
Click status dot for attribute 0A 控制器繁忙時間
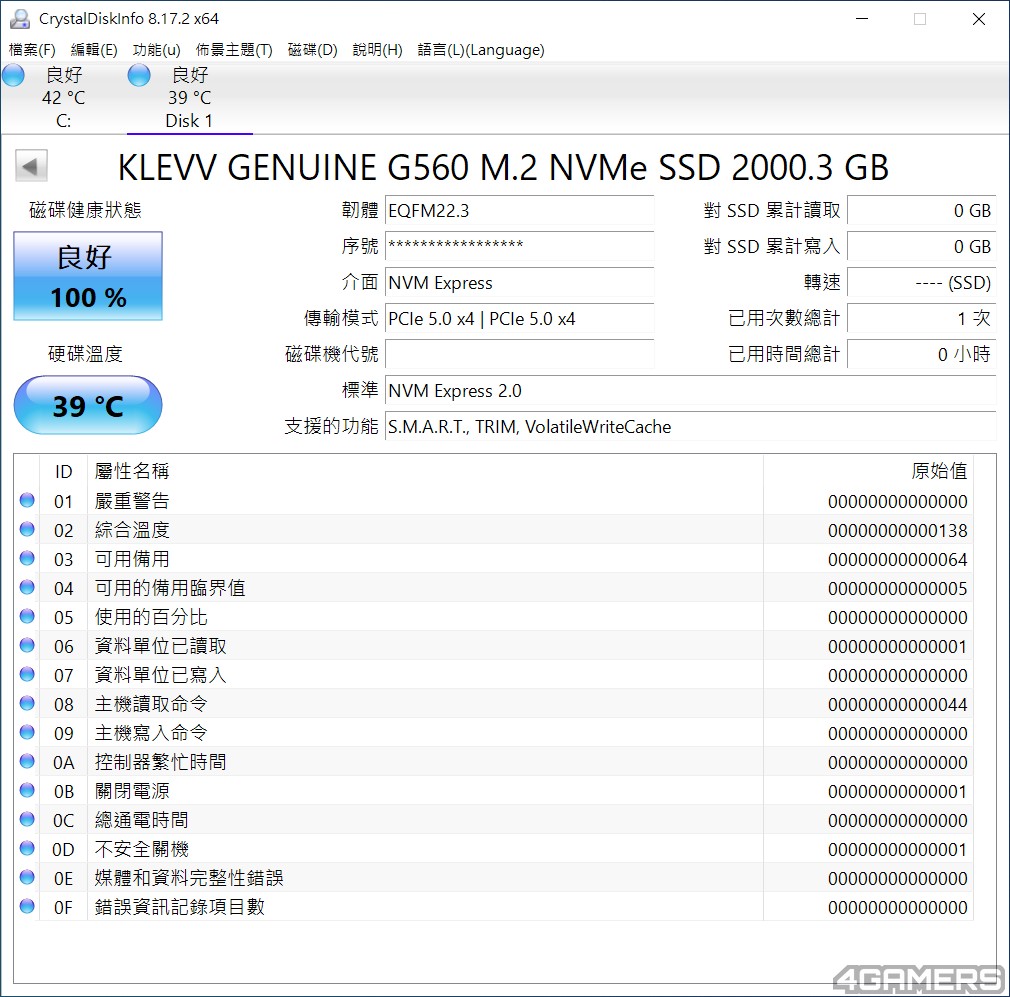(x=27, y=761)
